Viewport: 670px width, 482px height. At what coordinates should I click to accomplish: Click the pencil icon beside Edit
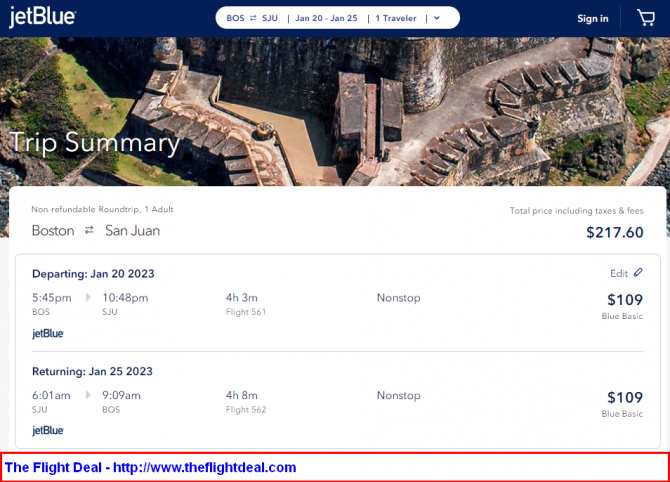639,272
